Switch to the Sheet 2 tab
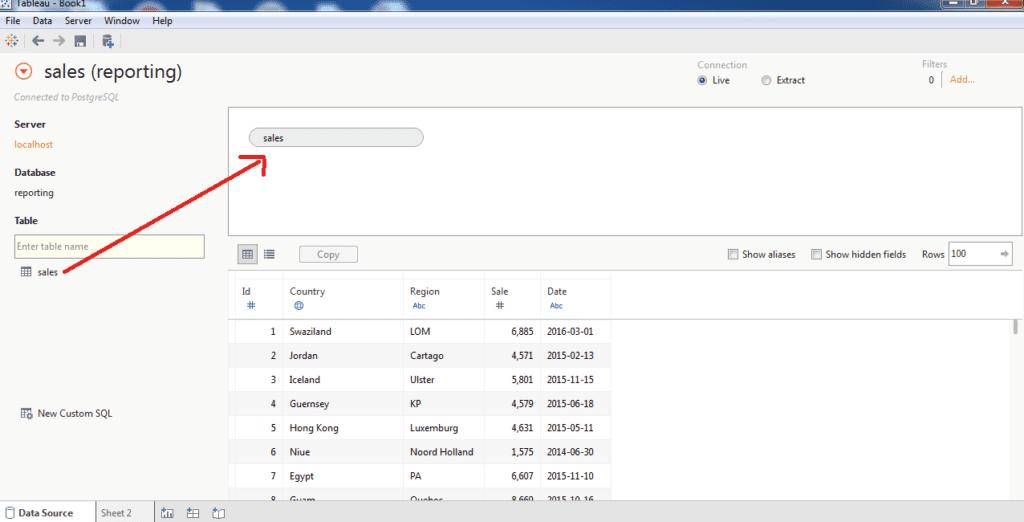 124,513
